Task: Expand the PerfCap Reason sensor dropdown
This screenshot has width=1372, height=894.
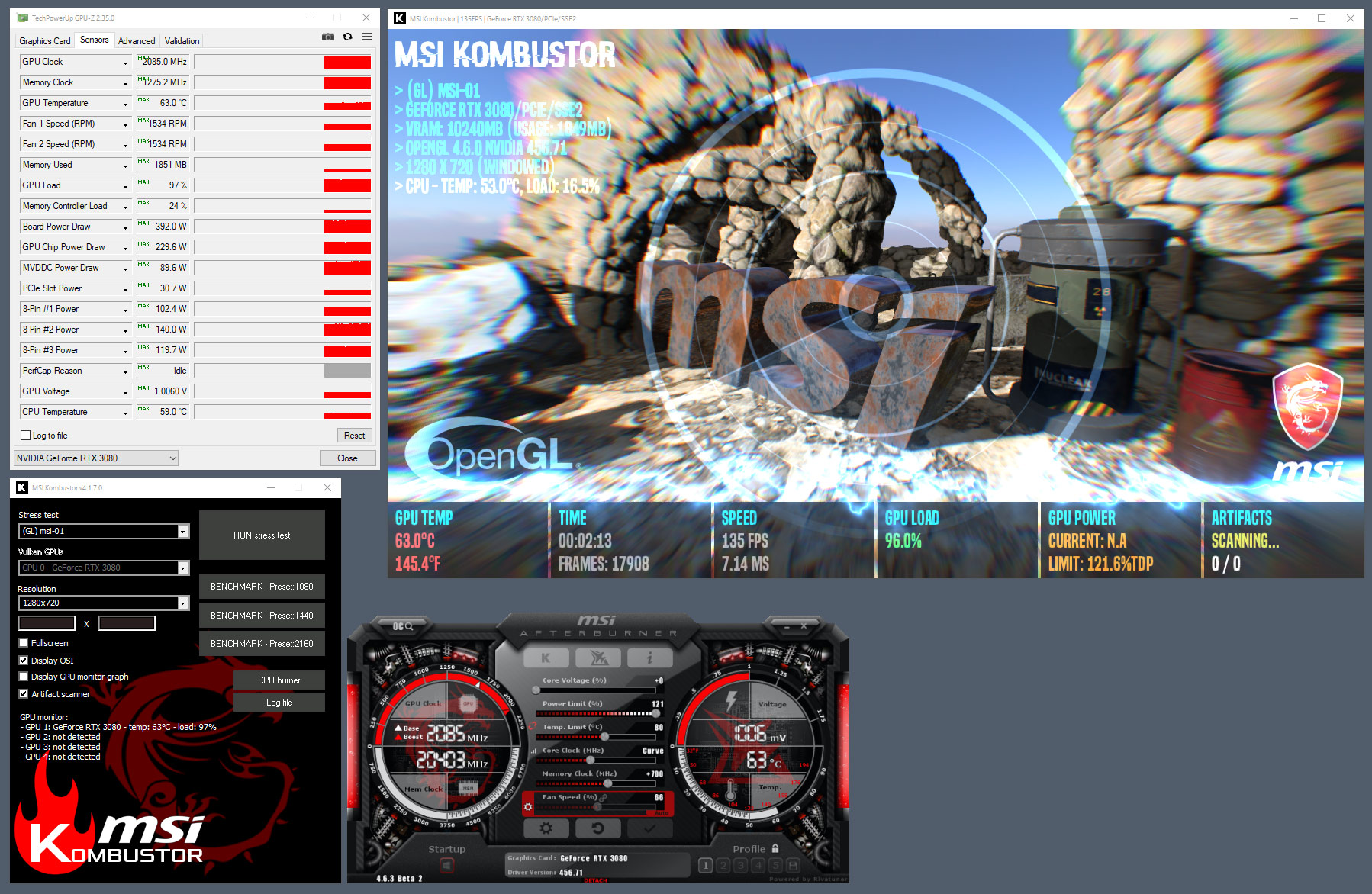Action: point(126,371)
